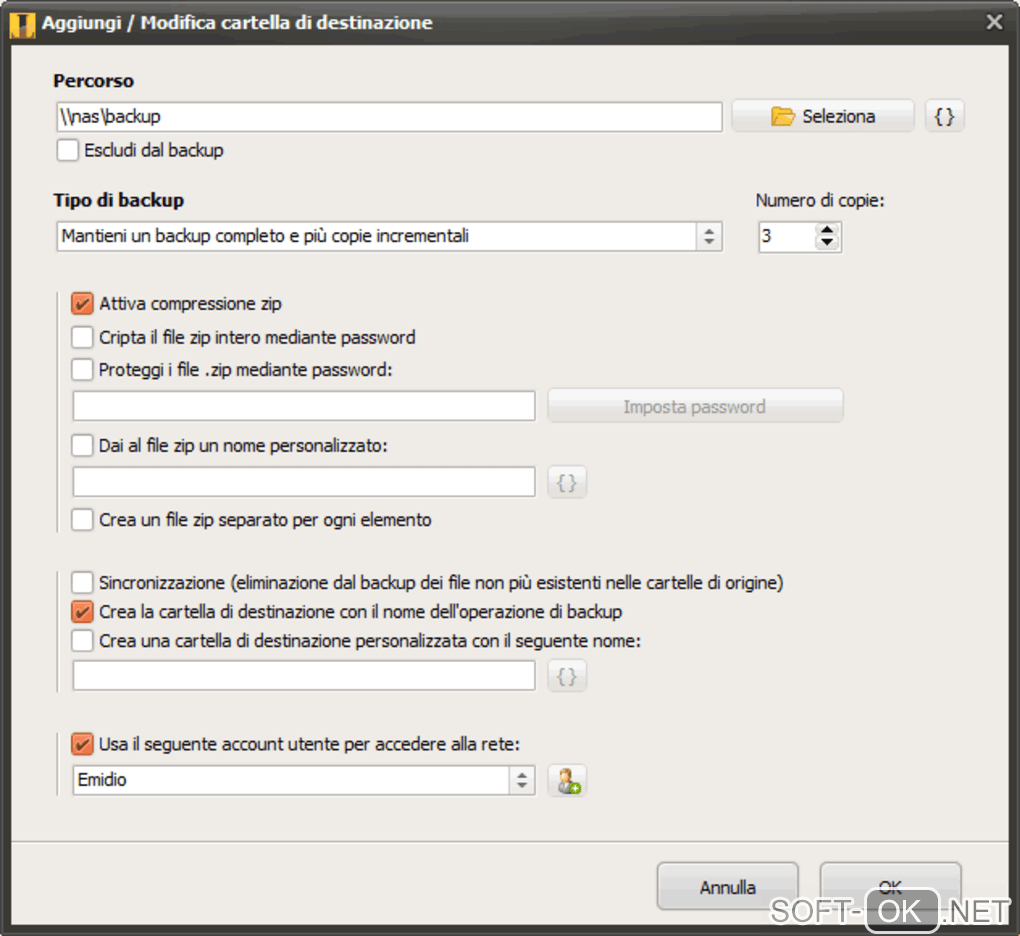Uncheck Usa il seguente account utente
1020x936 pixels.
(83, 744)
